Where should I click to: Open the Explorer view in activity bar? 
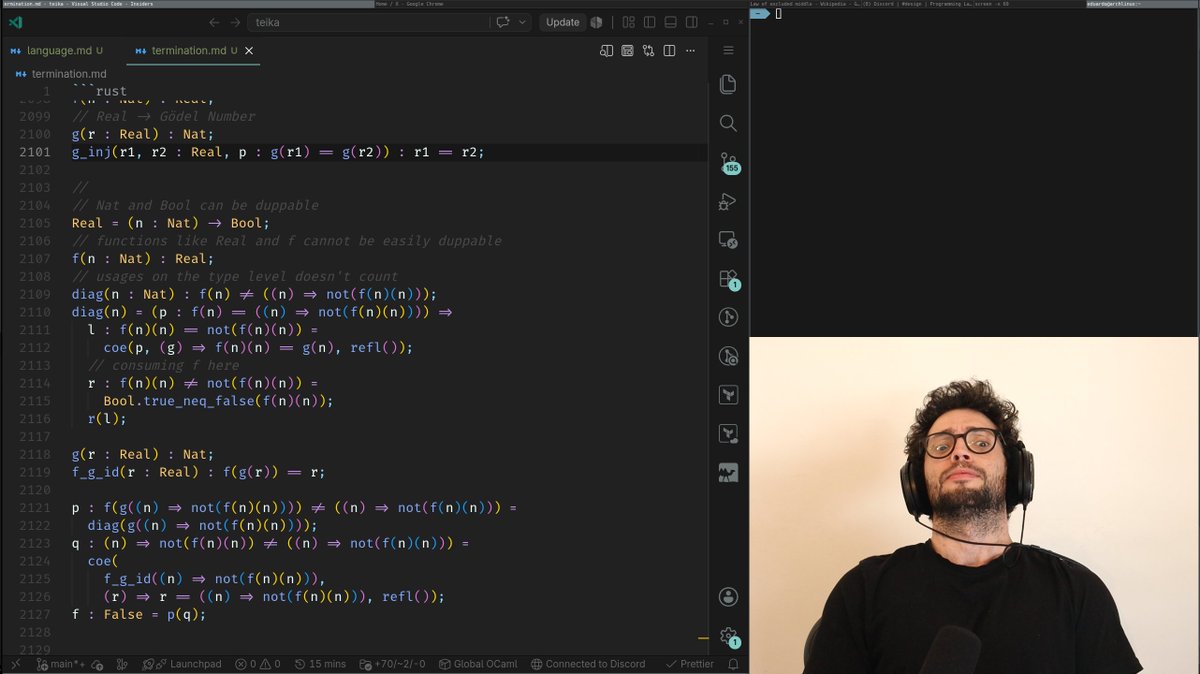(x=728, y=85)
